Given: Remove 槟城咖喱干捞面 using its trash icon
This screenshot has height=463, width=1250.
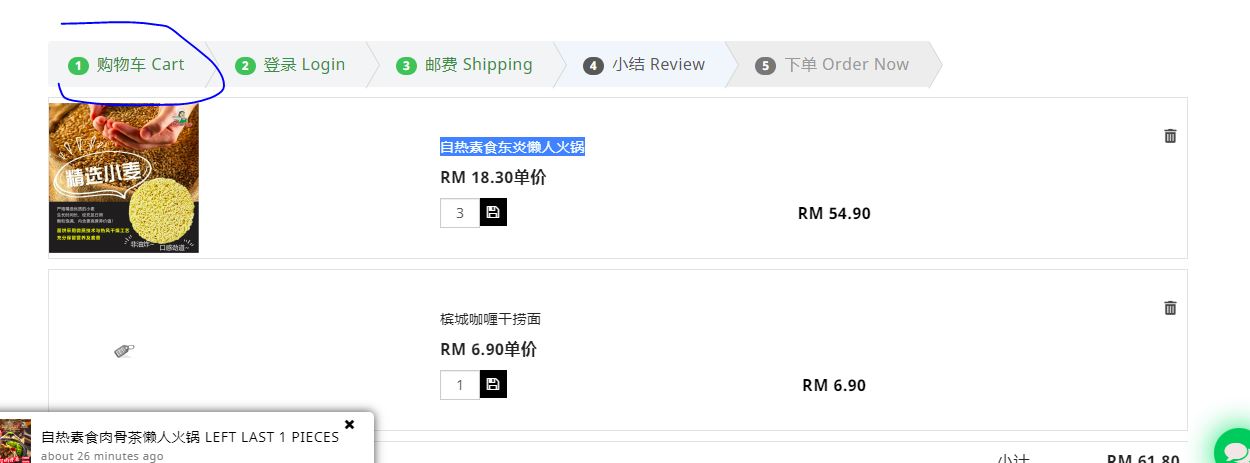Looking at the screenshot, I should [1170, 308].
